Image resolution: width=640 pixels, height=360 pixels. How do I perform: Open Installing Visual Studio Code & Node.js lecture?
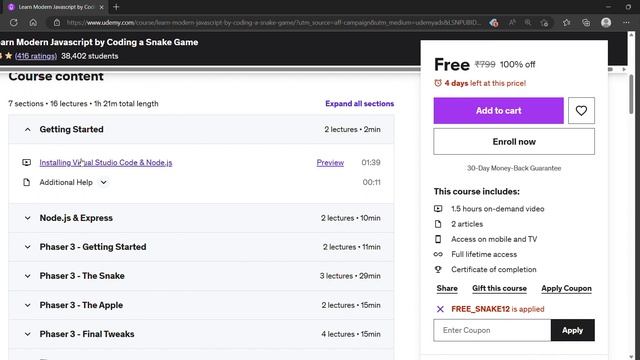coord(106,162)
